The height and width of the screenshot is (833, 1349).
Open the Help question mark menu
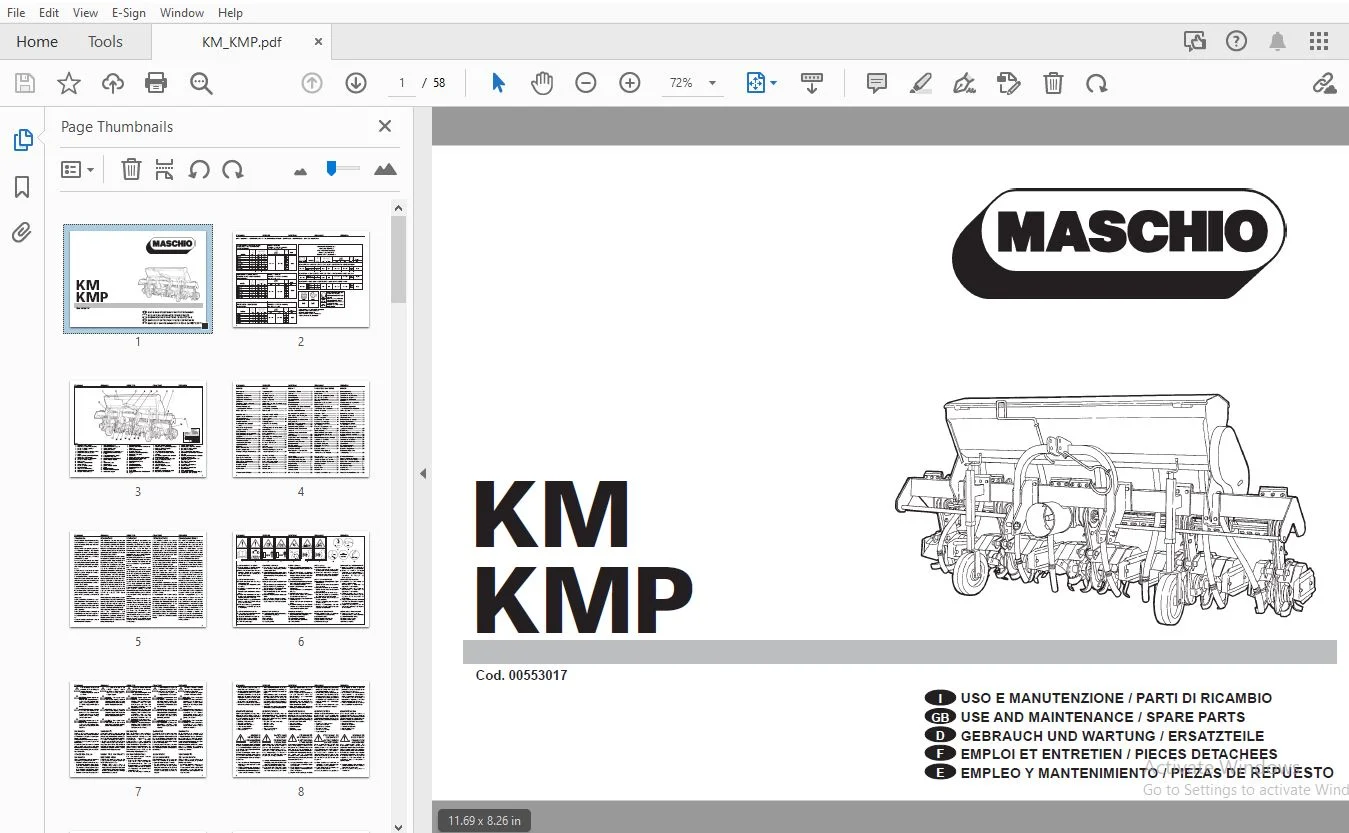point(1237,42)
